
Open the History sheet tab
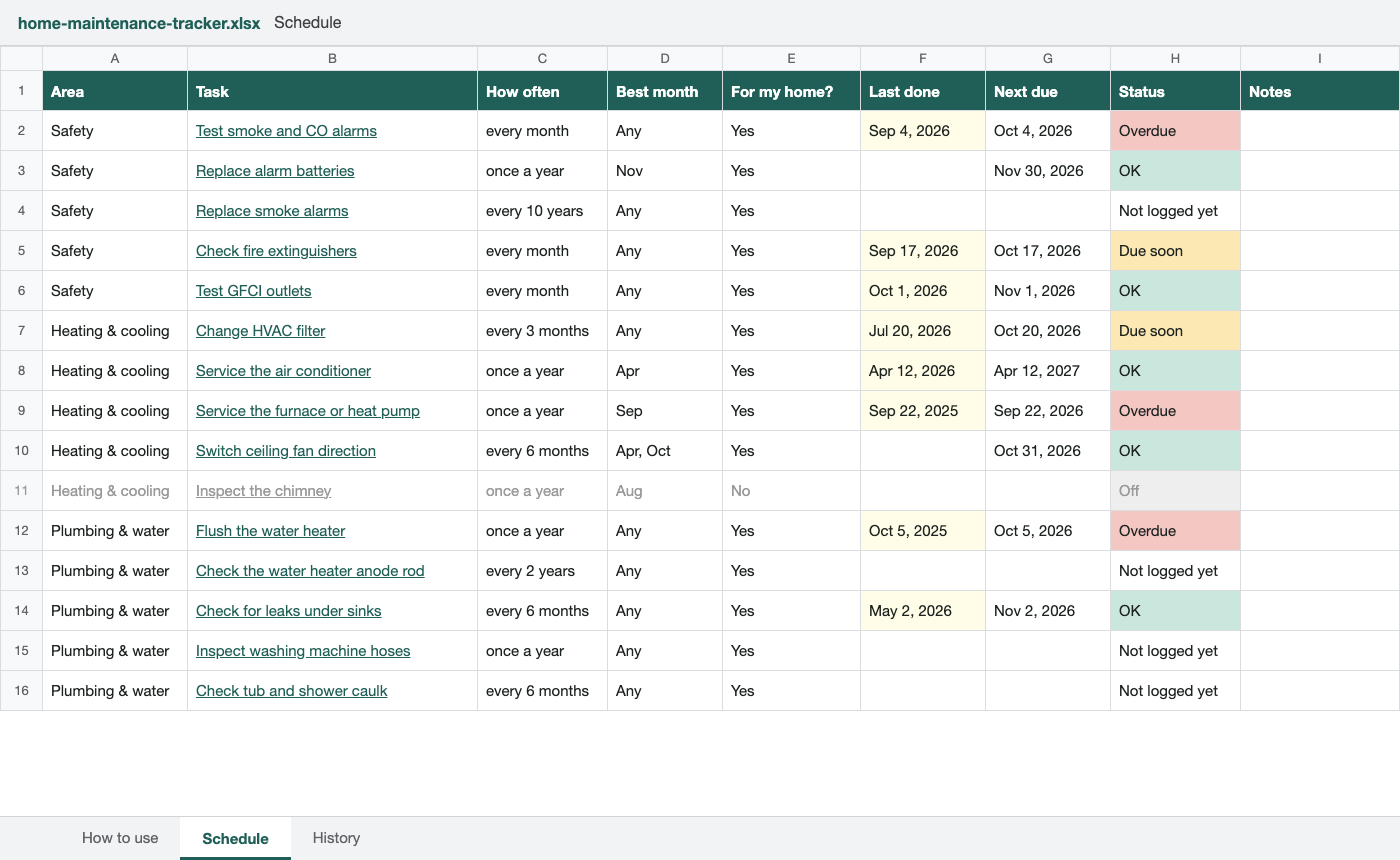coord(336,838)
